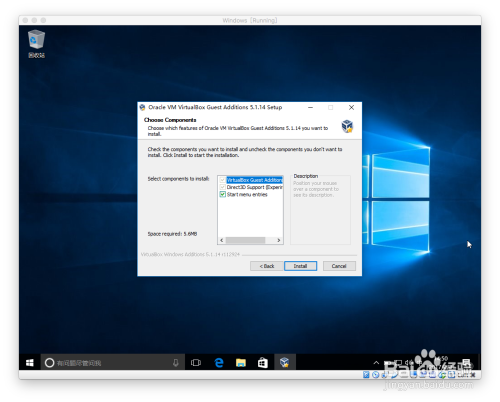Show hidden system tray icons

pyautogui.click(x=376, y=362)
